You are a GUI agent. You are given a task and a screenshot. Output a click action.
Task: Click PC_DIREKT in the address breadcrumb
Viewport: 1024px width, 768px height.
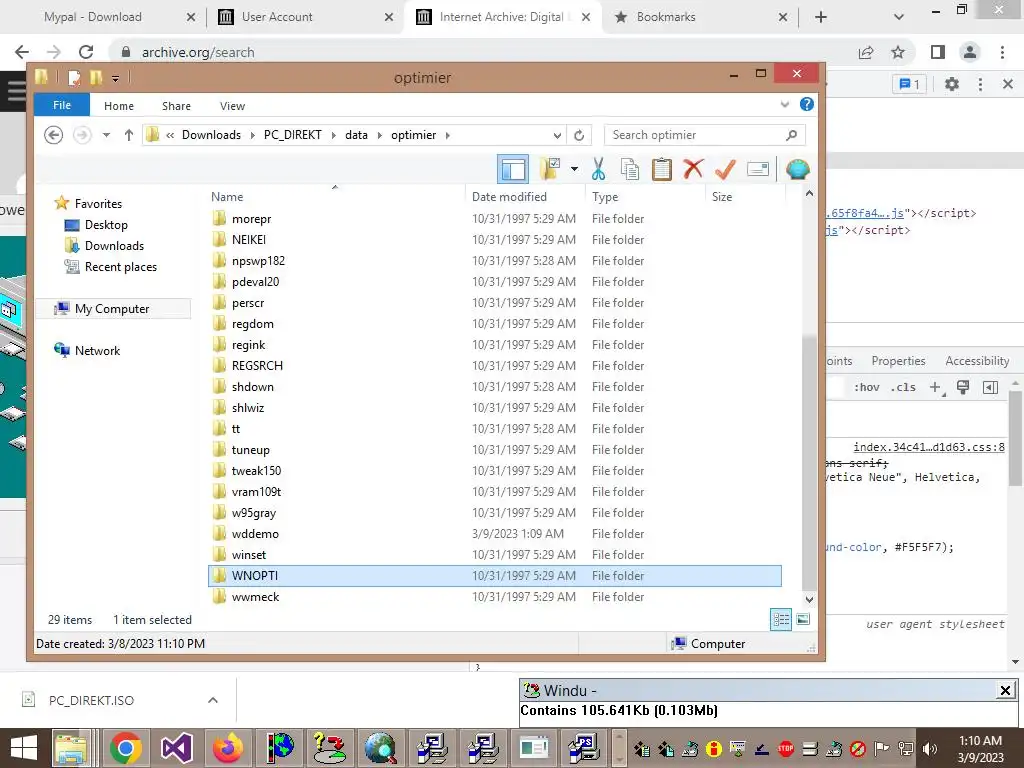point(293,135)
